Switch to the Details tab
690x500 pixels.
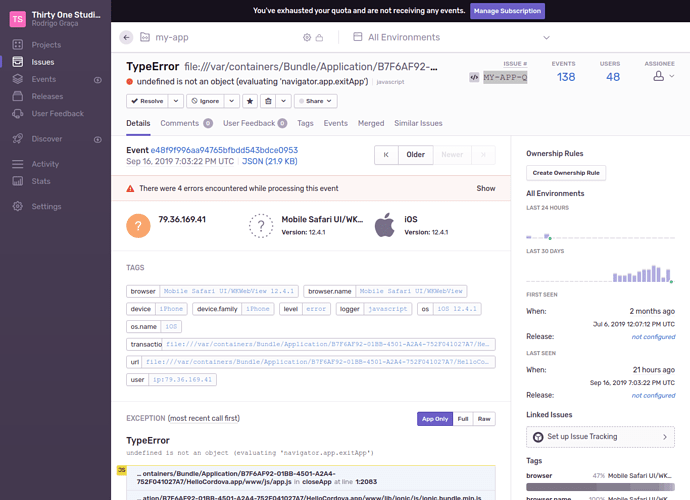click(x=138, y=123)
